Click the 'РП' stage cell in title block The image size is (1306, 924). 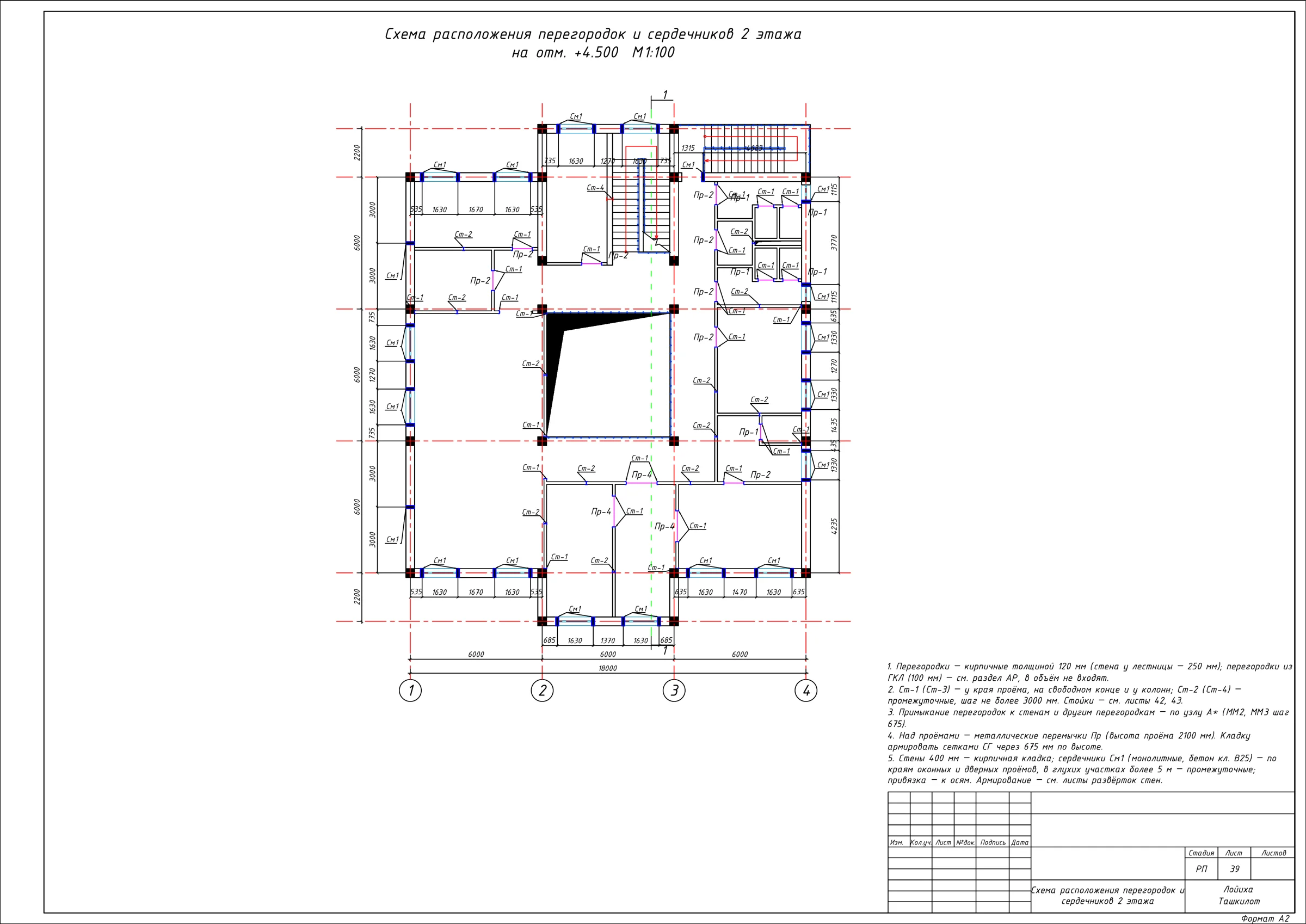coord(1202,869)
